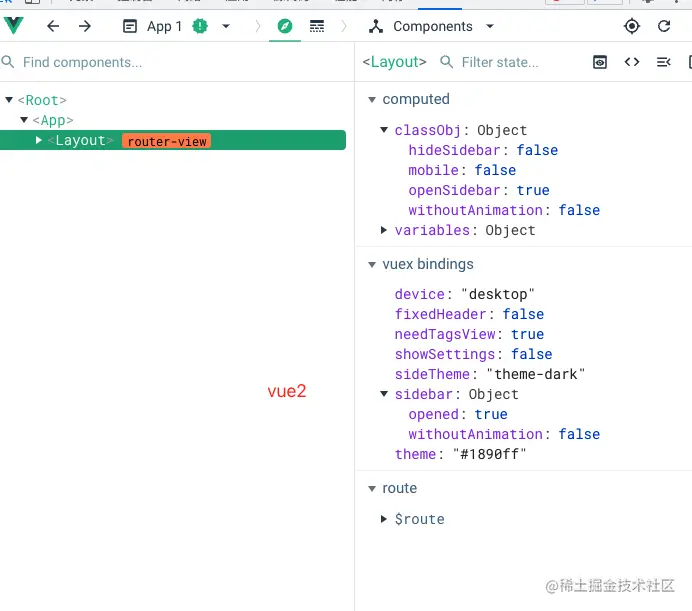Collapse the vuex bindings section
692x611 pixels.
[x=372, y=264]
